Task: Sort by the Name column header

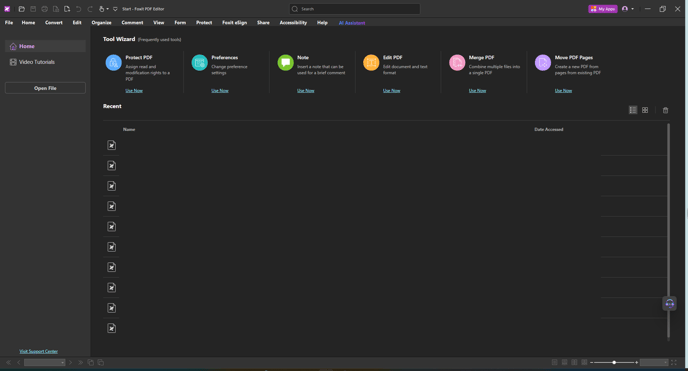Action: coord(129,129)
